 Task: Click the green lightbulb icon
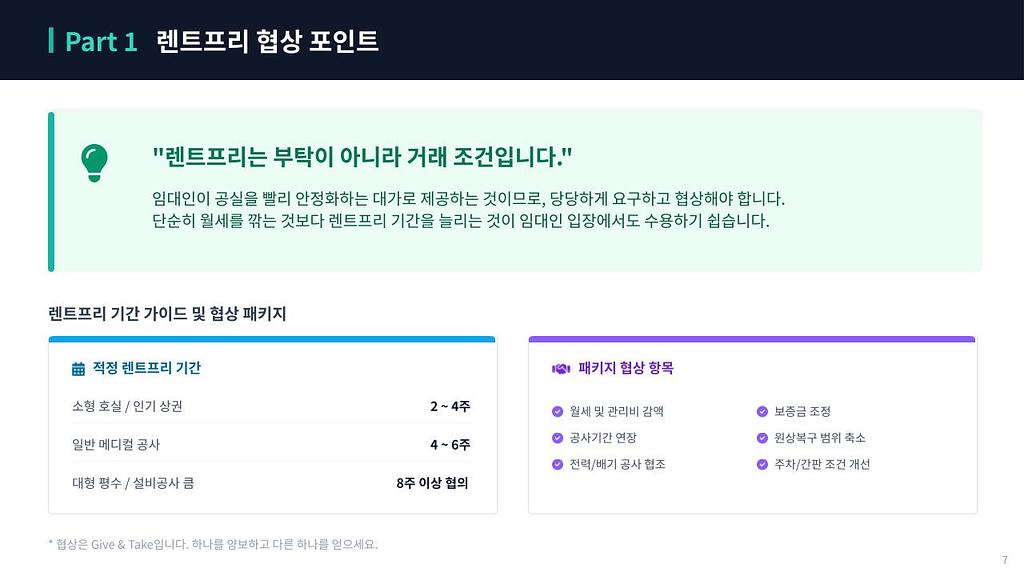(94, 162)
